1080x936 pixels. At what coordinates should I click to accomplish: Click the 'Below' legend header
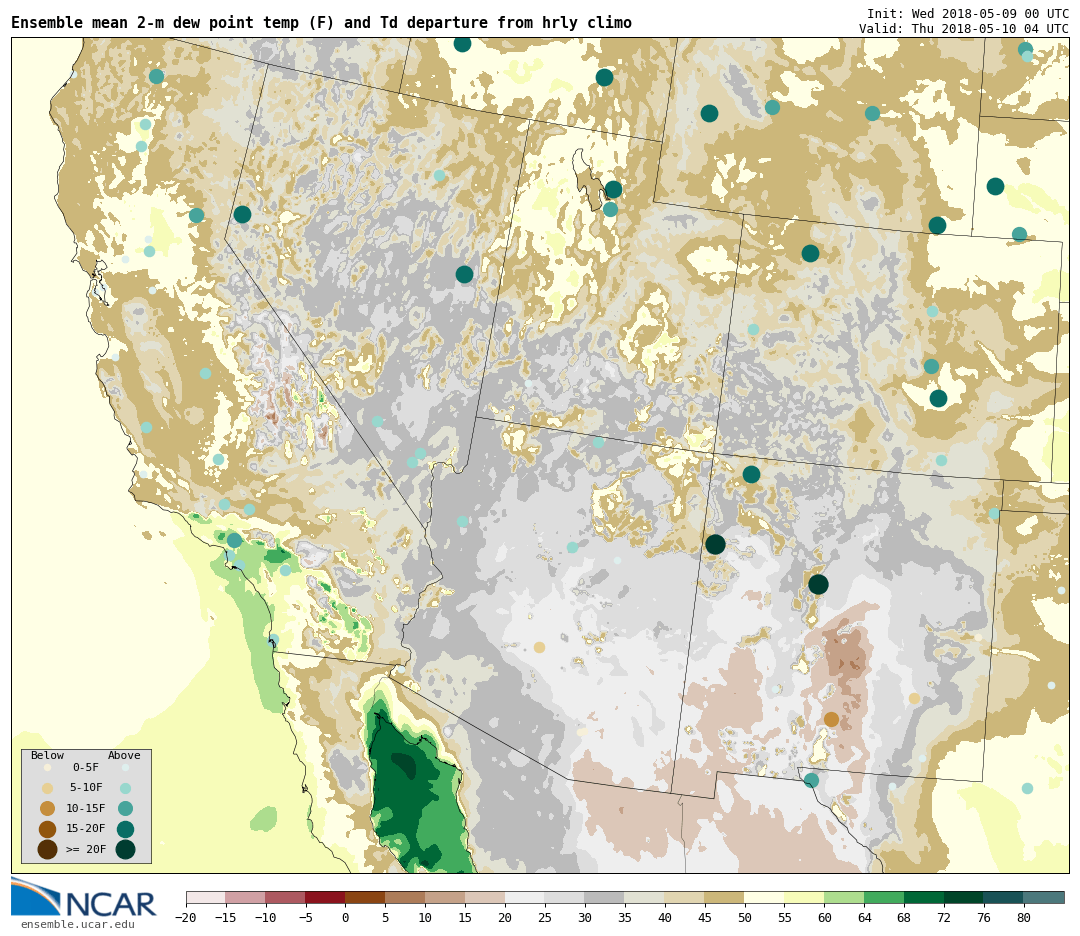coord(48,756)
